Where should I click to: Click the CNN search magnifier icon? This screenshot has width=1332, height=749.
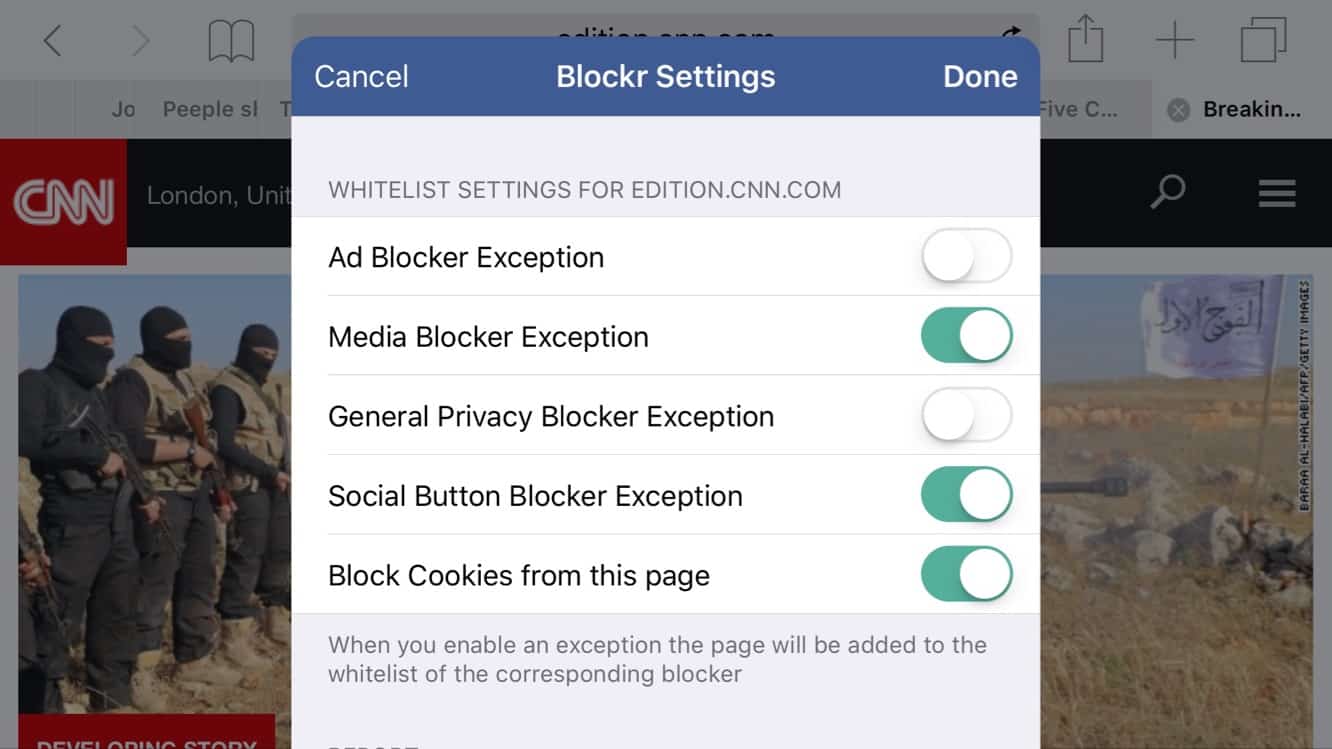coord(1167,192)
